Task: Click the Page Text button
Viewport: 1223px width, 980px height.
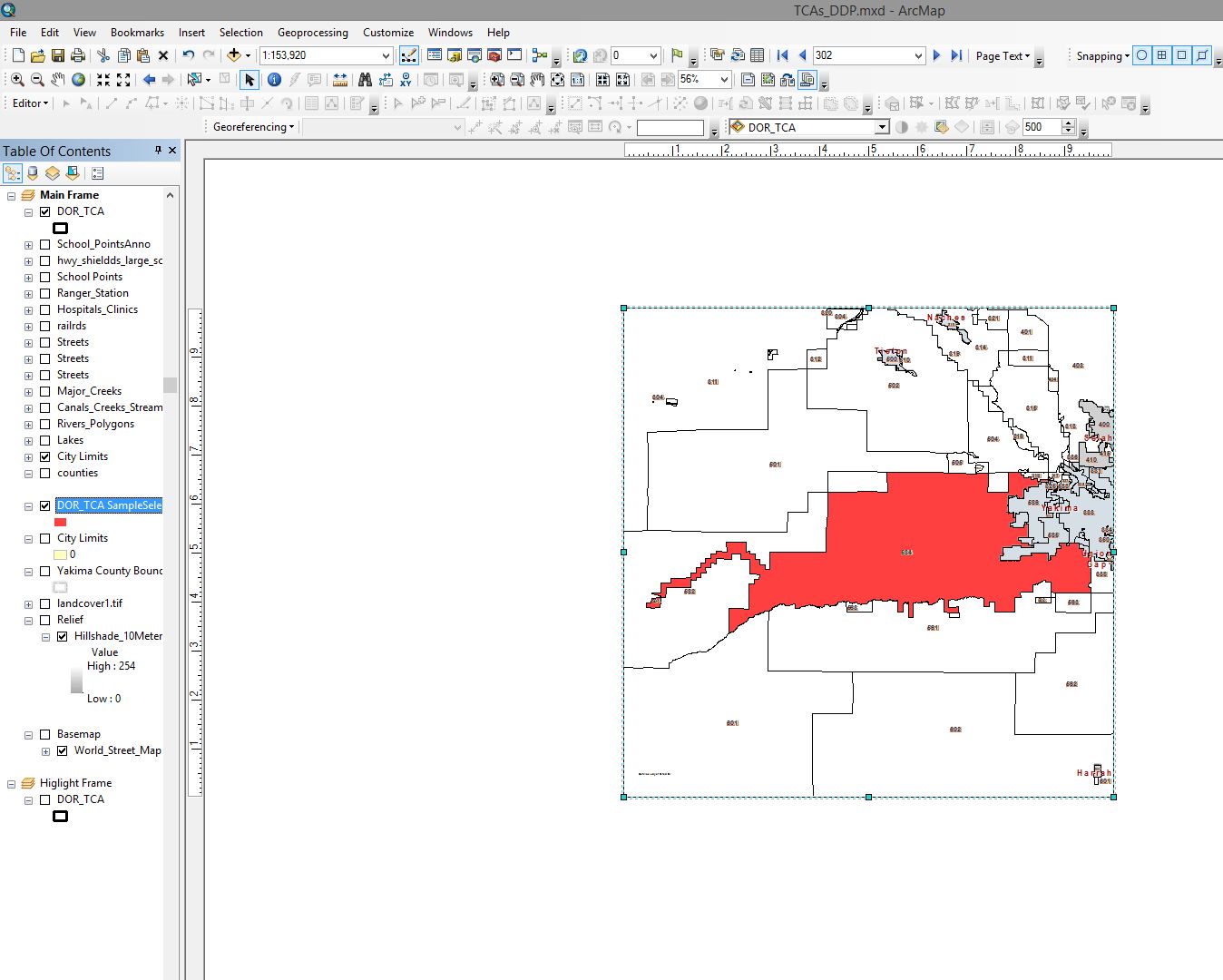Action: point(1002,55)
